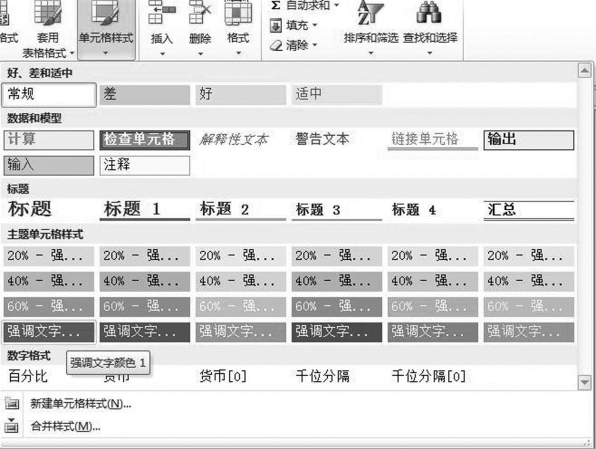Open 查找和选择 binoculars icon
Image resolution: width=596 pixels, height=449 pixels.
coord(429,13)
